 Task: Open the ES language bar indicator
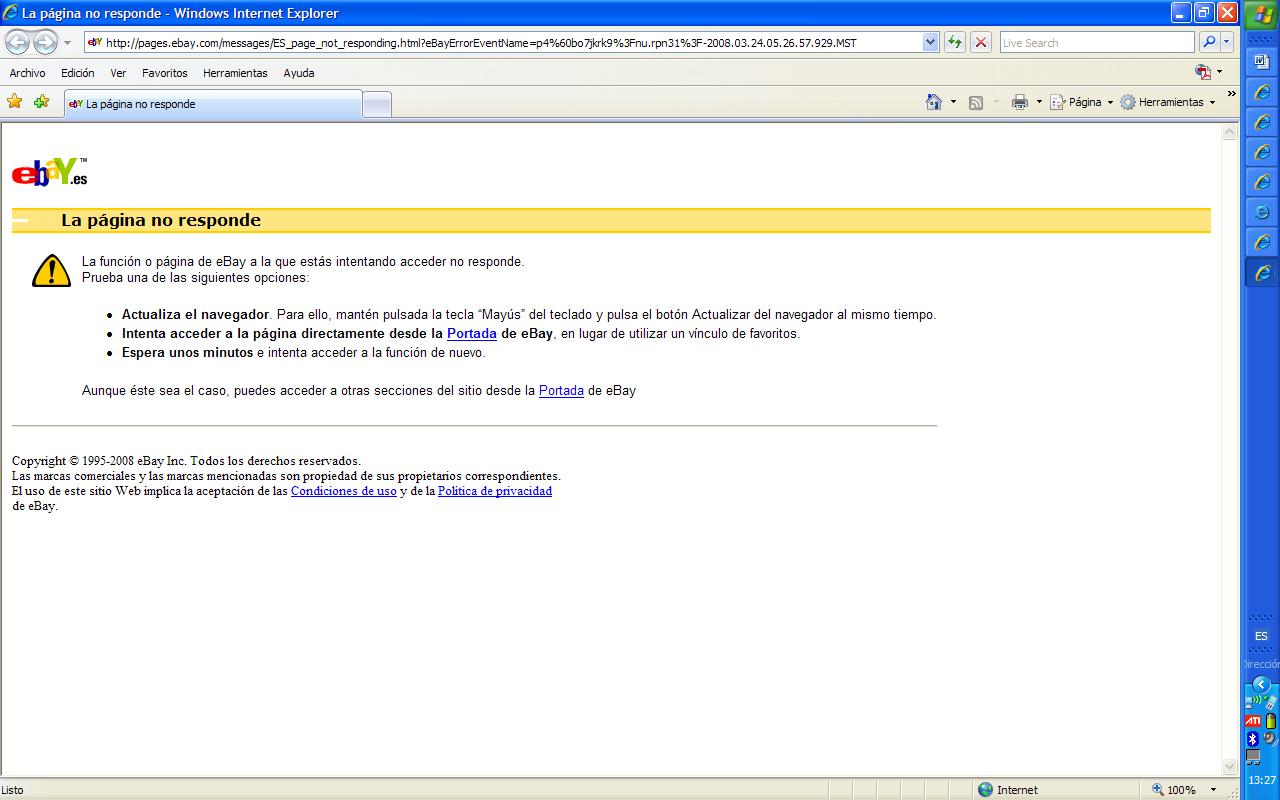pyautogui.click(x=1261, y=636)
